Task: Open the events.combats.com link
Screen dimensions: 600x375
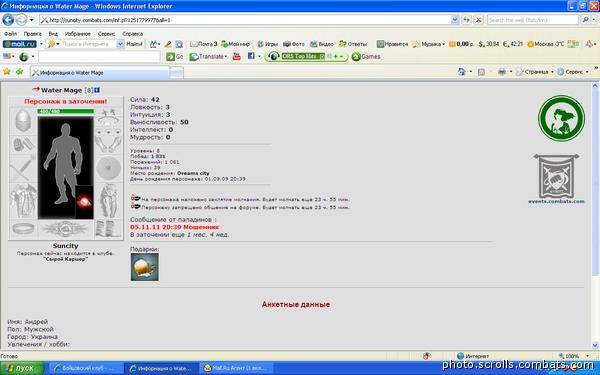Action: coord(556,201)
